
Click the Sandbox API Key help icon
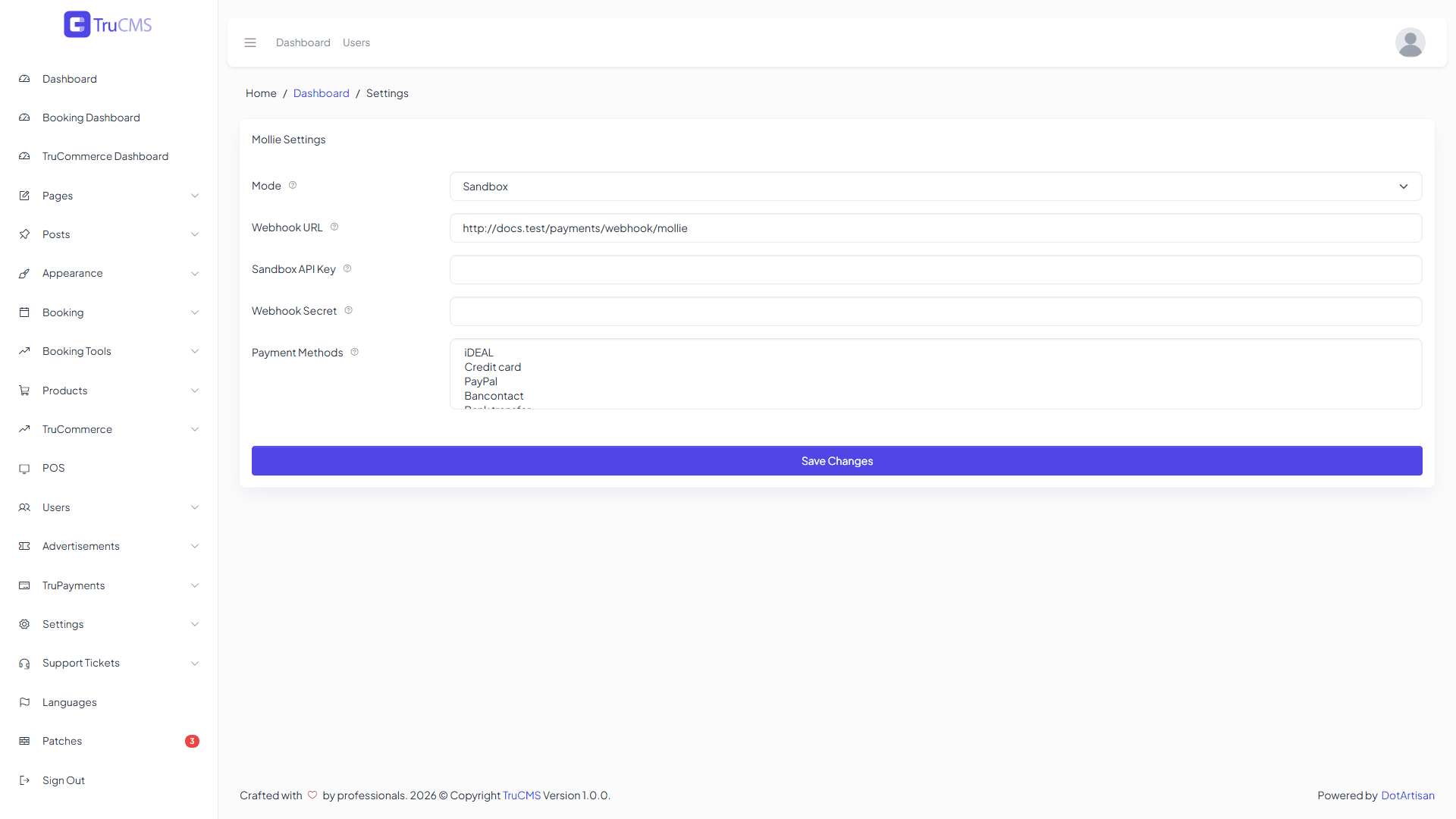tap(347, 268)
